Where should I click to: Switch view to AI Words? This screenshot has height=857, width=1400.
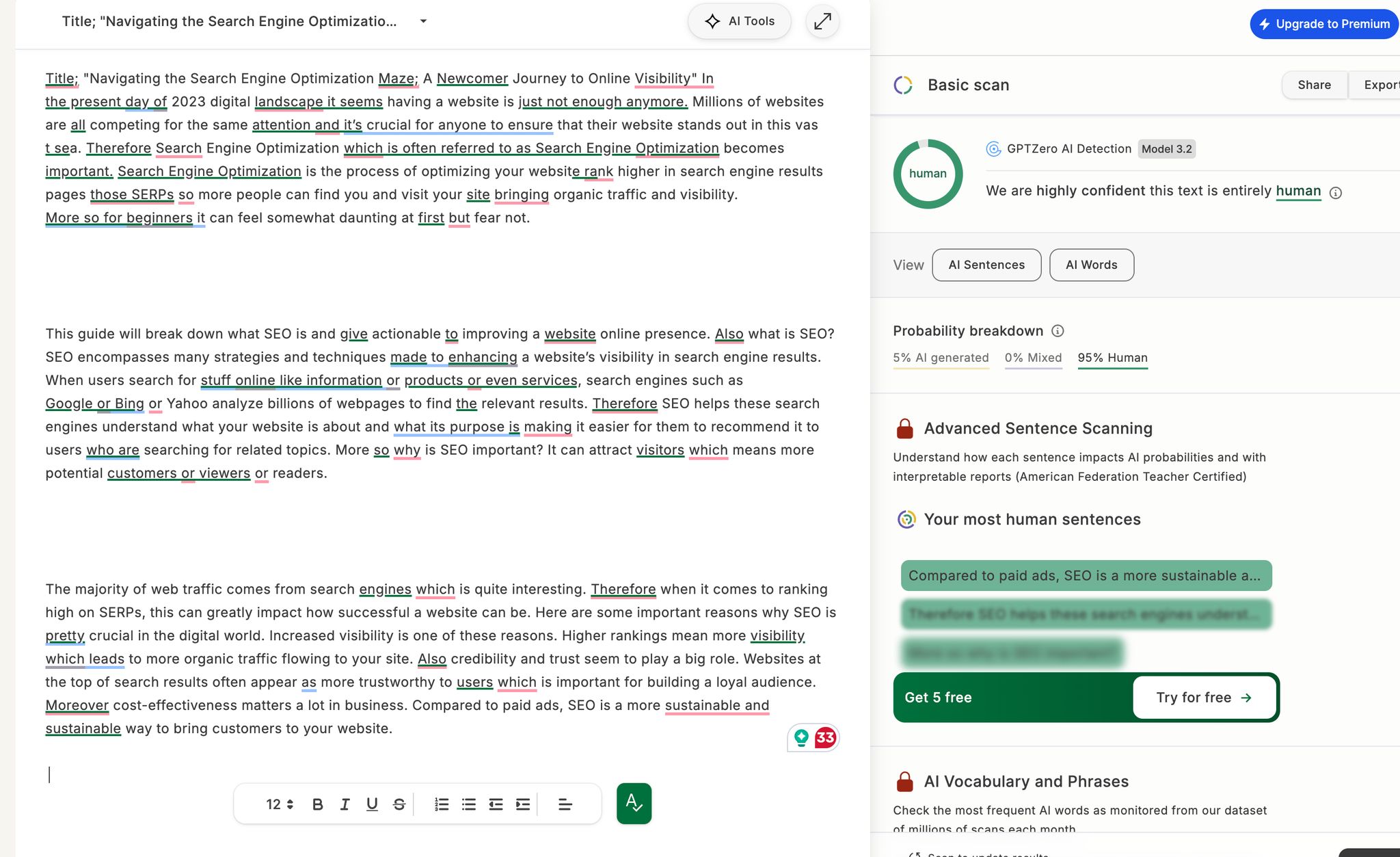tap(1091, 265)
